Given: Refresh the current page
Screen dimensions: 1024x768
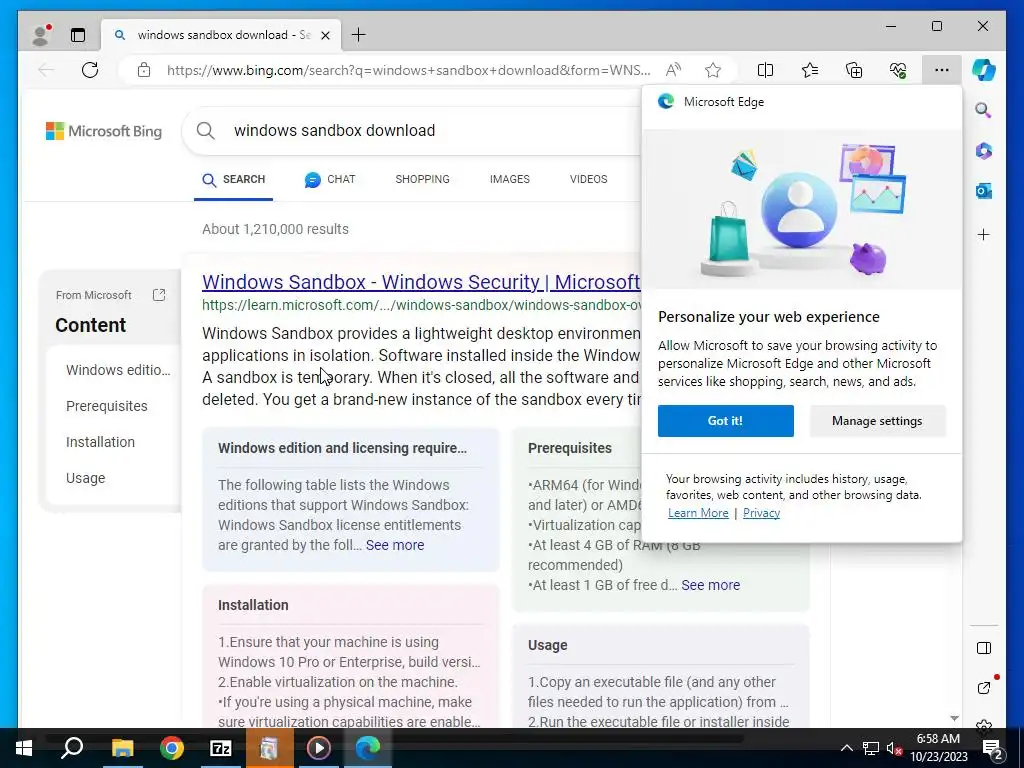Looking at the screenshot, I should pos(90,70).
